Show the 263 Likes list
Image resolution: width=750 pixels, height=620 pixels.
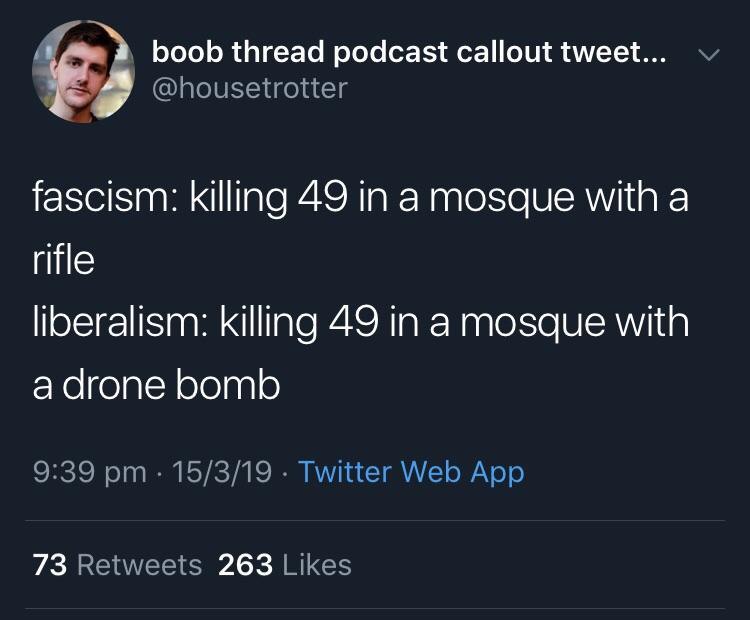[x=285, y=565]
